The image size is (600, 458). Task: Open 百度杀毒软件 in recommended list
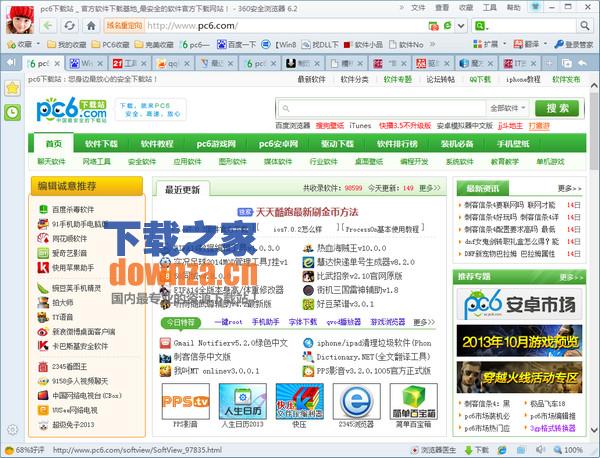click(x=73, y=210)
